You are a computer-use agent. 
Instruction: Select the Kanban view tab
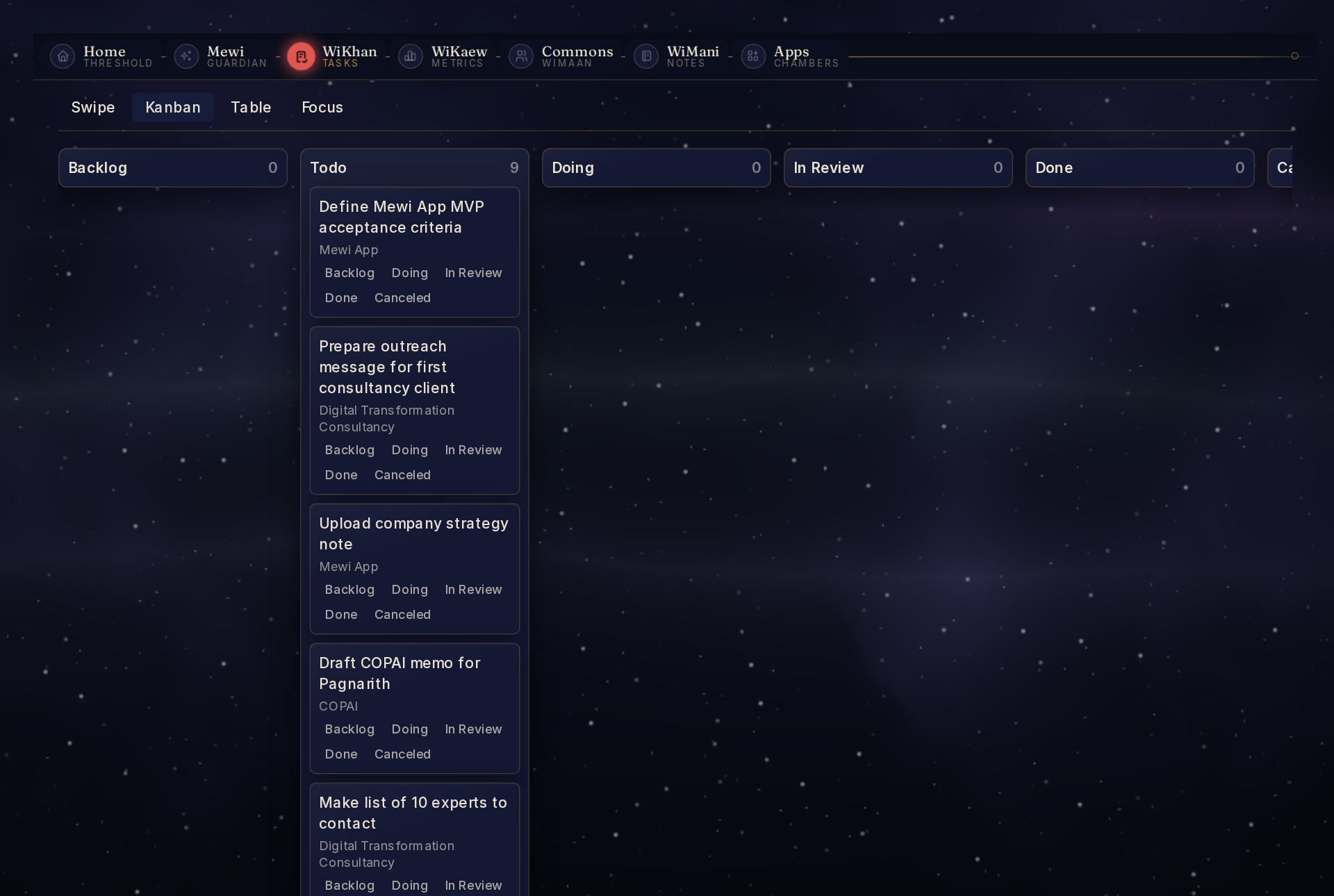(173, 107)
